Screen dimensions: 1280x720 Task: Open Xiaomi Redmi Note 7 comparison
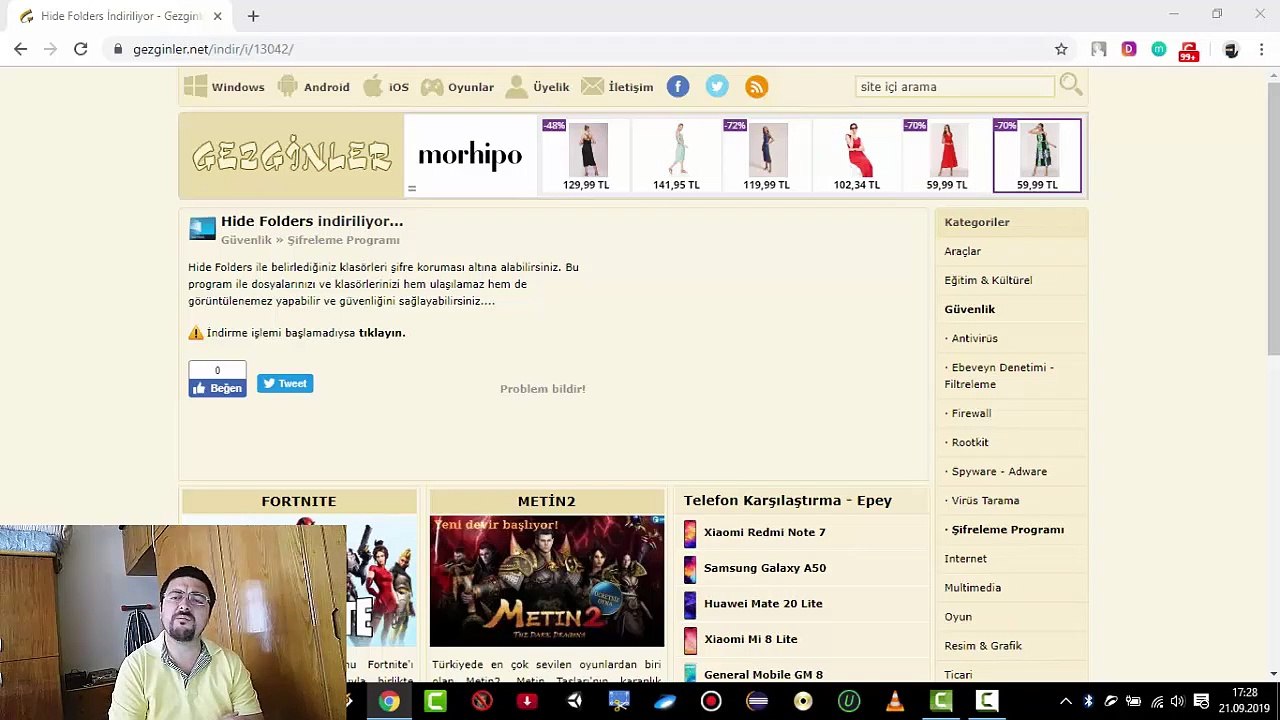[x=765, y=533]
